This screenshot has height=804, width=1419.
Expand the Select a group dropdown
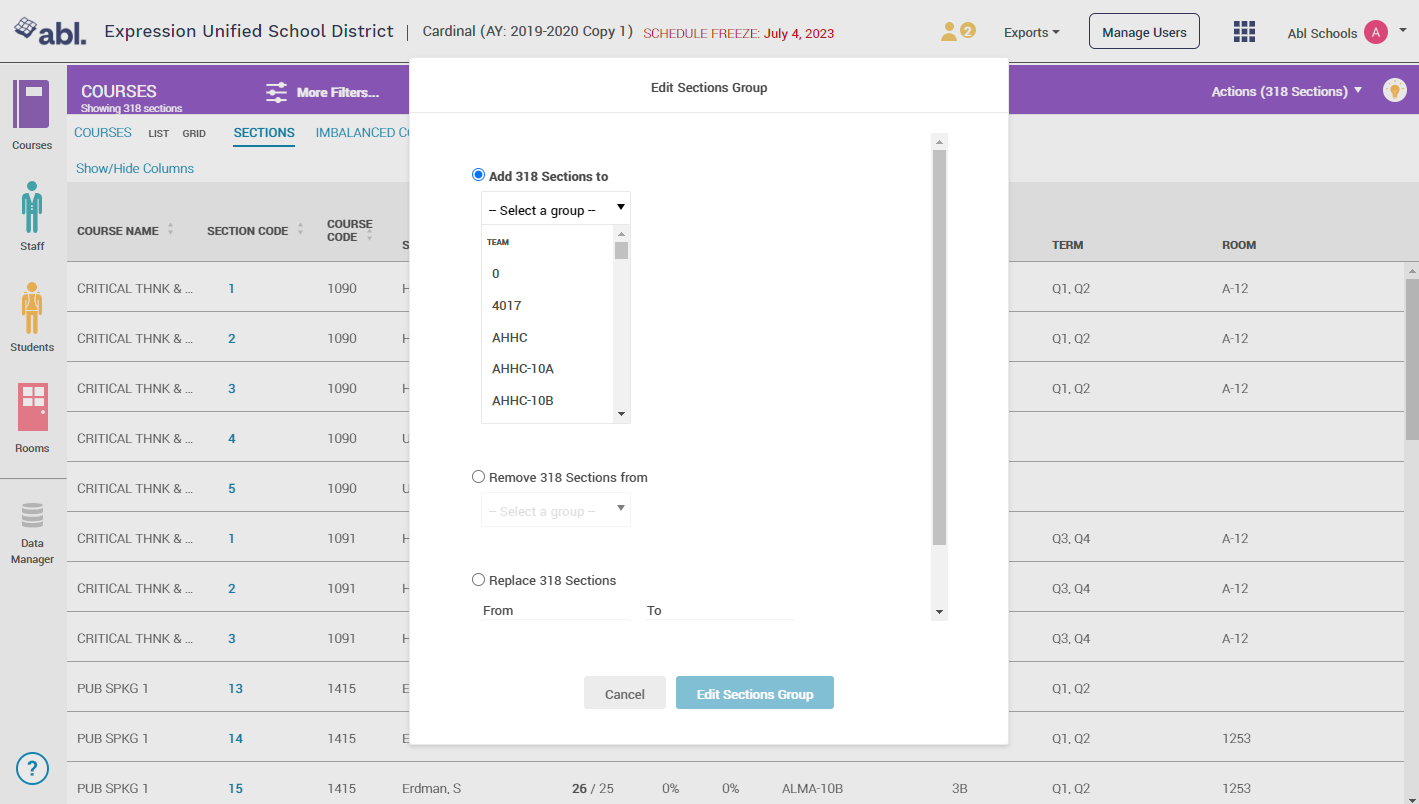[x=555, y=209]
